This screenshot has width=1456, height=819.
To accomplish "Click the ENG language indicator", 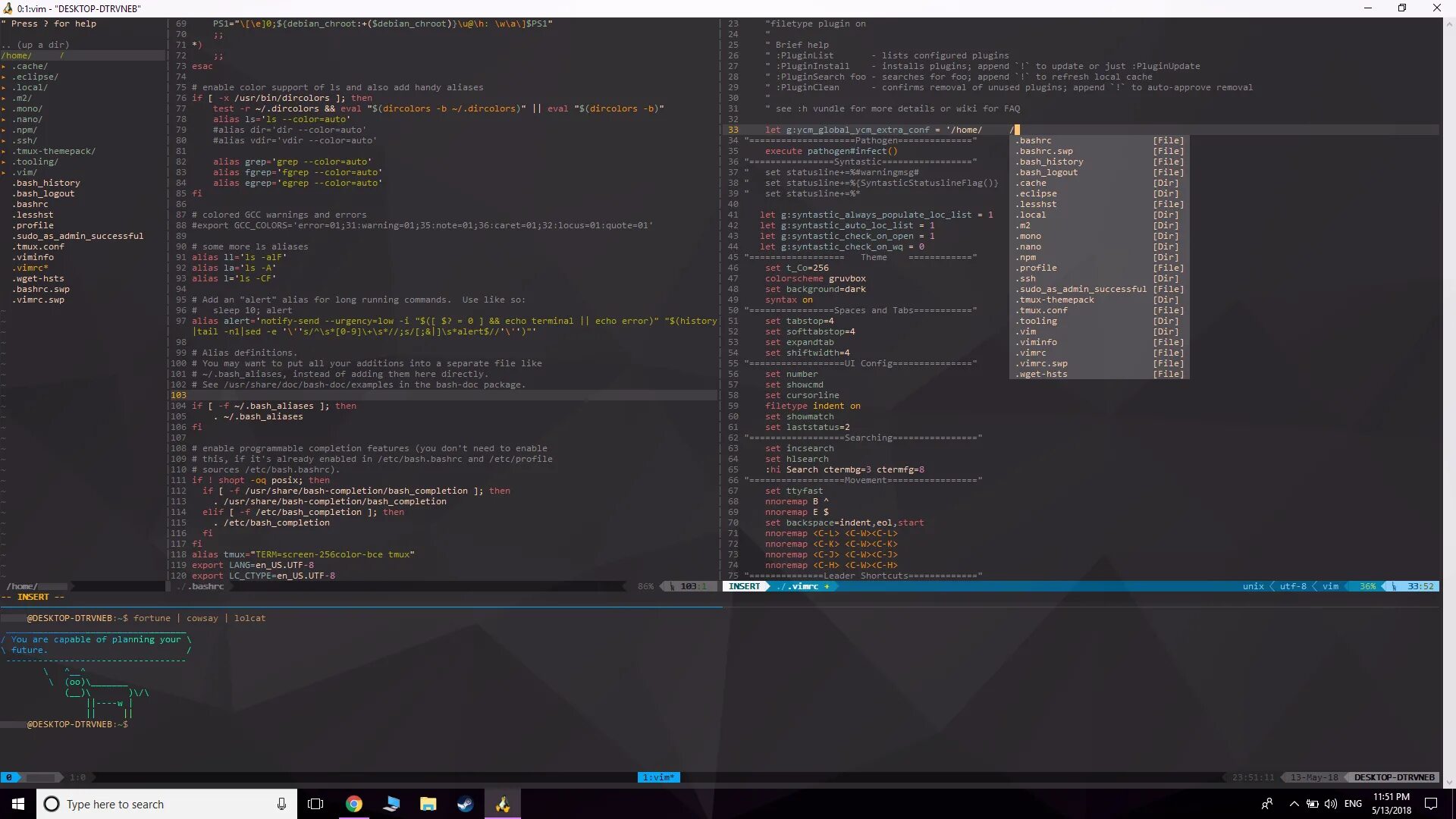I will tap(1353, 804).
